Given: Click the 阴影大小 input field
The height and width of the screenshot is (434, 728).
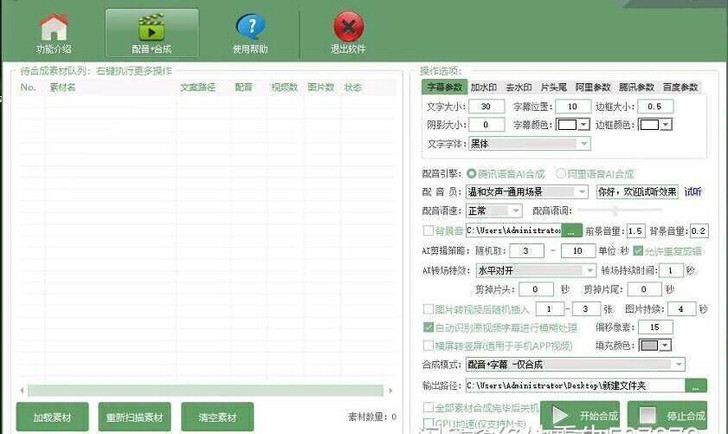Looking at the screenshot, I should pos(487,124).
